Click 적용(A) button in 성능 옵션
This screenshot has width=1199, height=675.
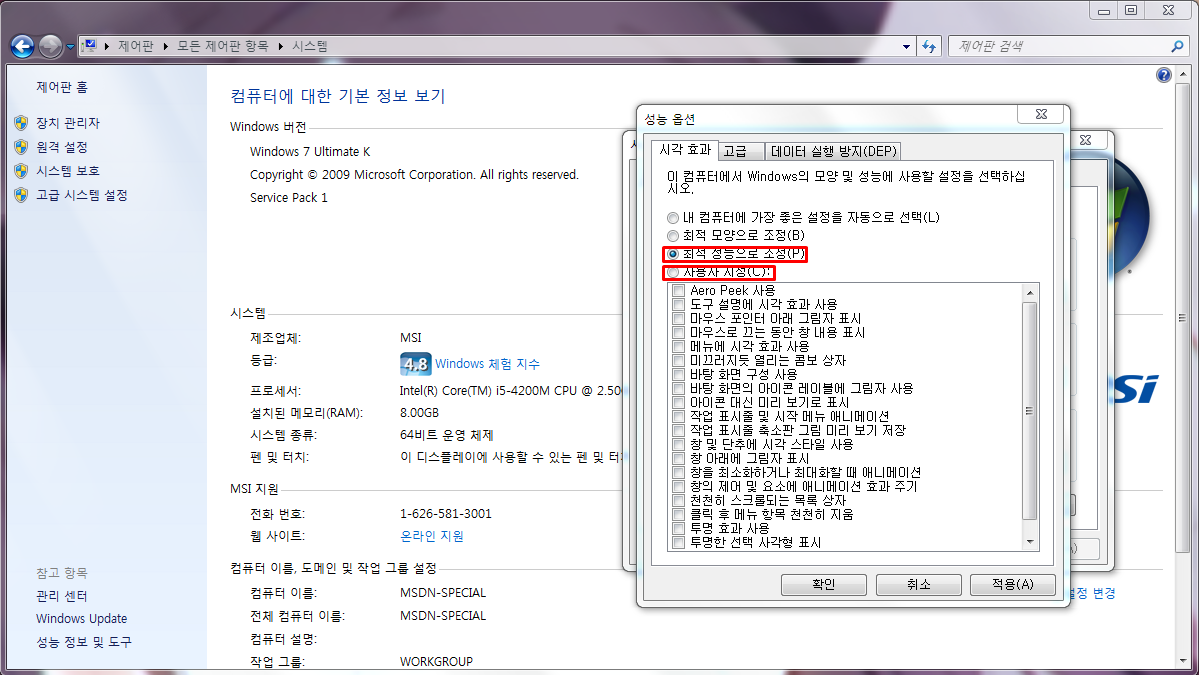1012,585
